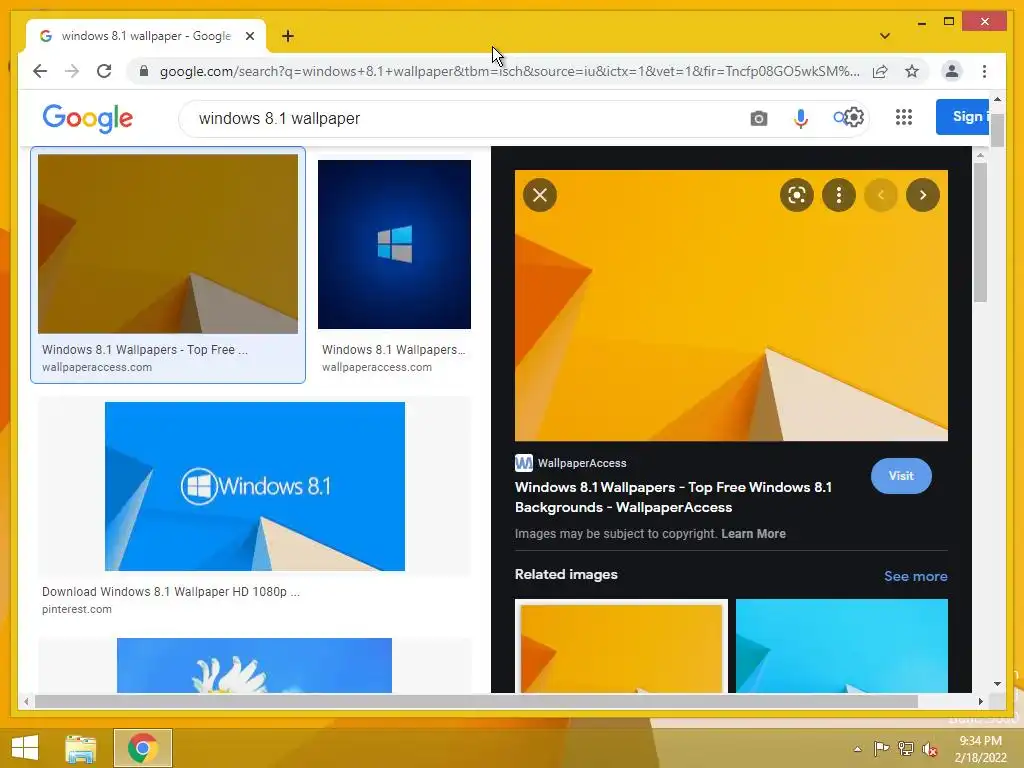Open File Explorer from taskbar
The image size is (1024, 768).
pos(80,748)
